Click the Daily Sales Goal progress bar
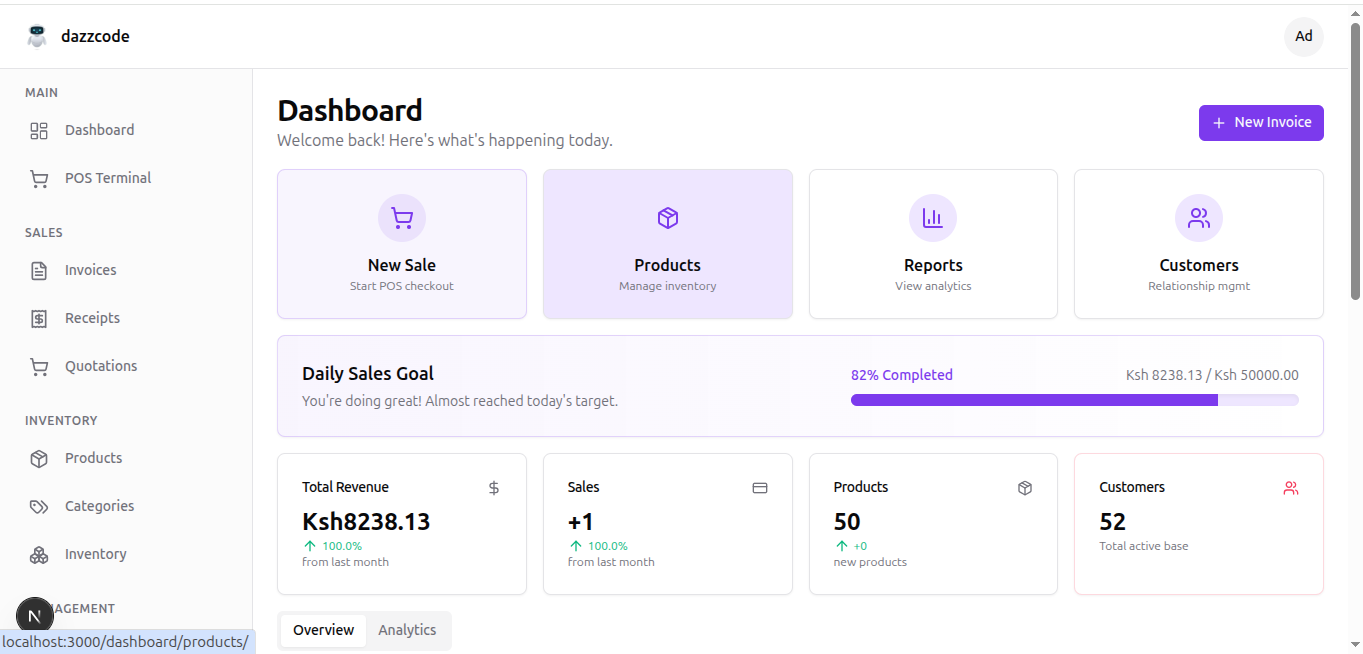The image size is (1363, 654). tap(1074, 399)
